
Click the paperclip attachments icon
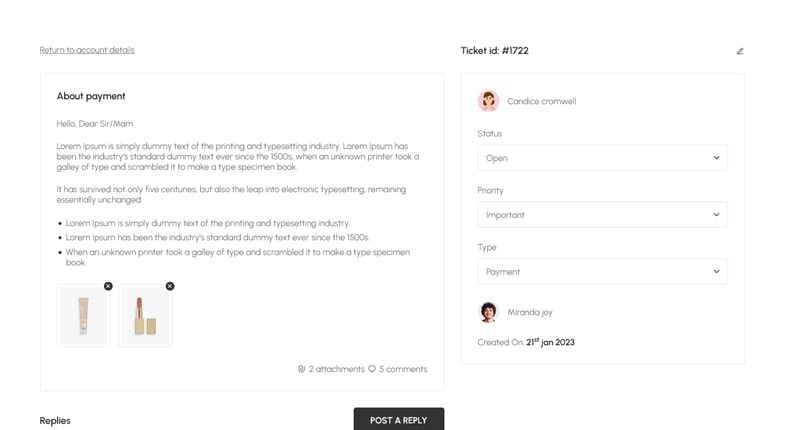coord(301,369)
